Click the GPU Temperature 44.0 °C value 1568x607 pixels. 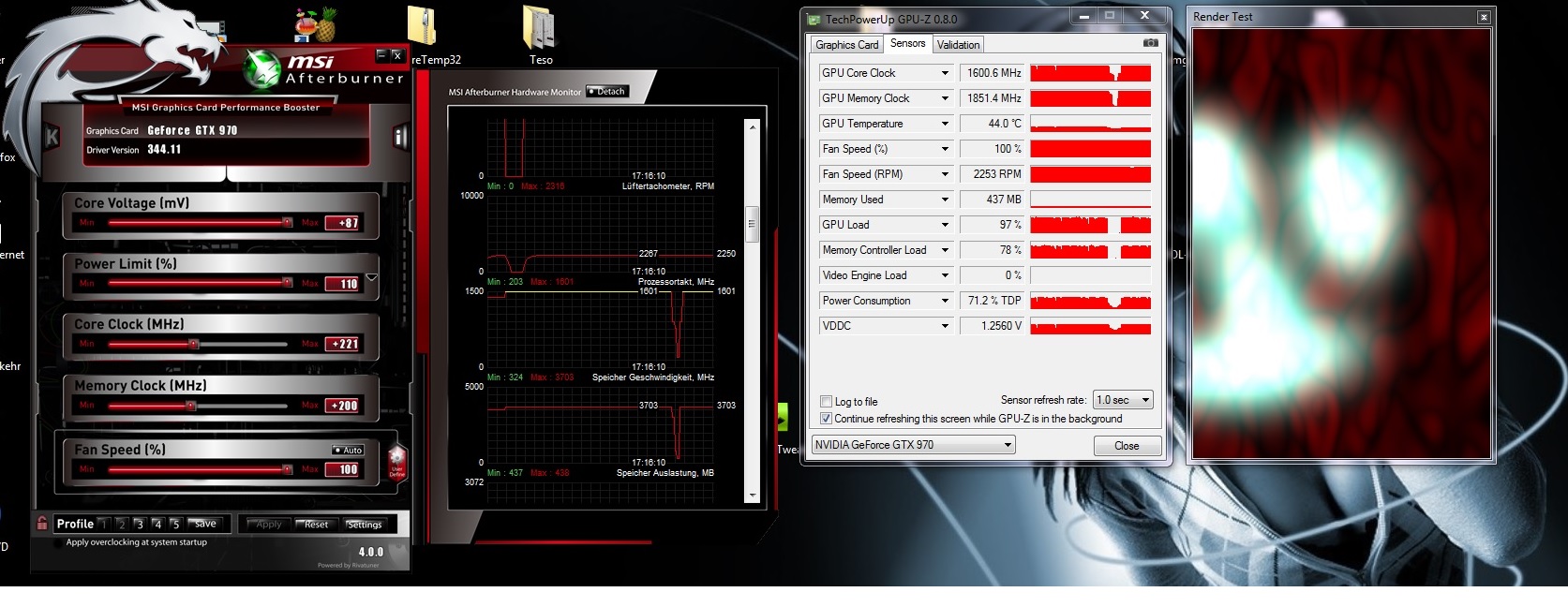(992, 124)
